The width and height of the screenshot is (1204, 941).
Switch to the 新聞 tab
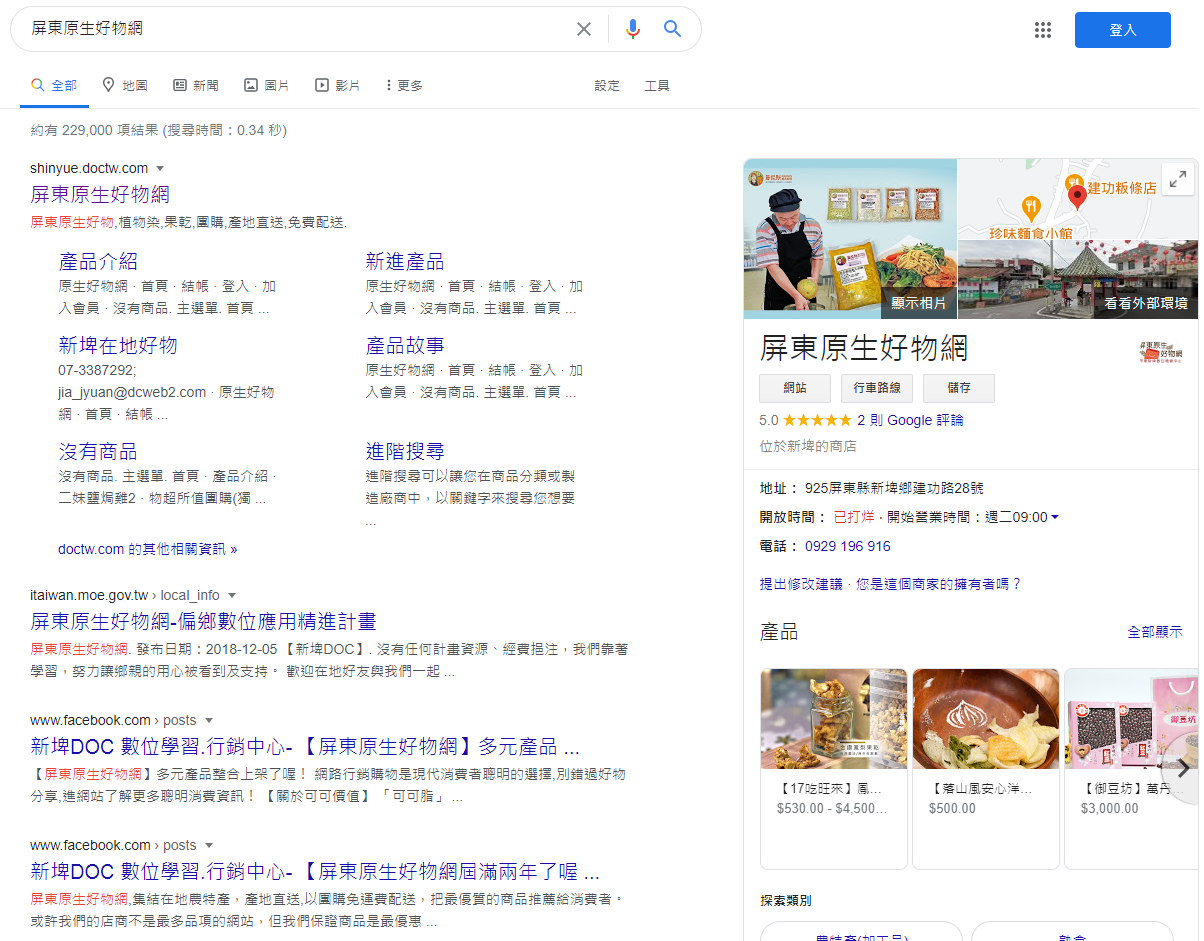click(196, 86)
